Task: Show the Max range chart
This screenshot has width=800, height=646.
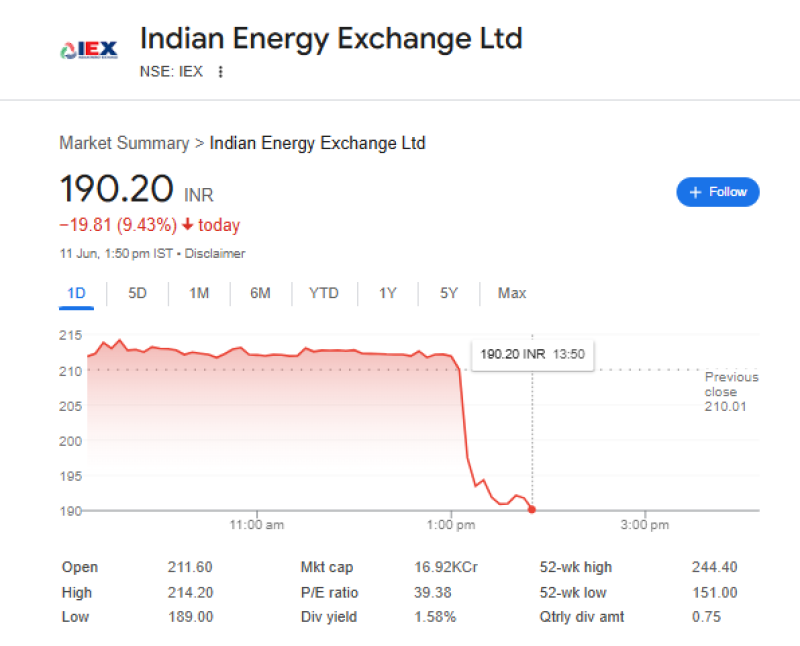Action: [x=512, y=293]
